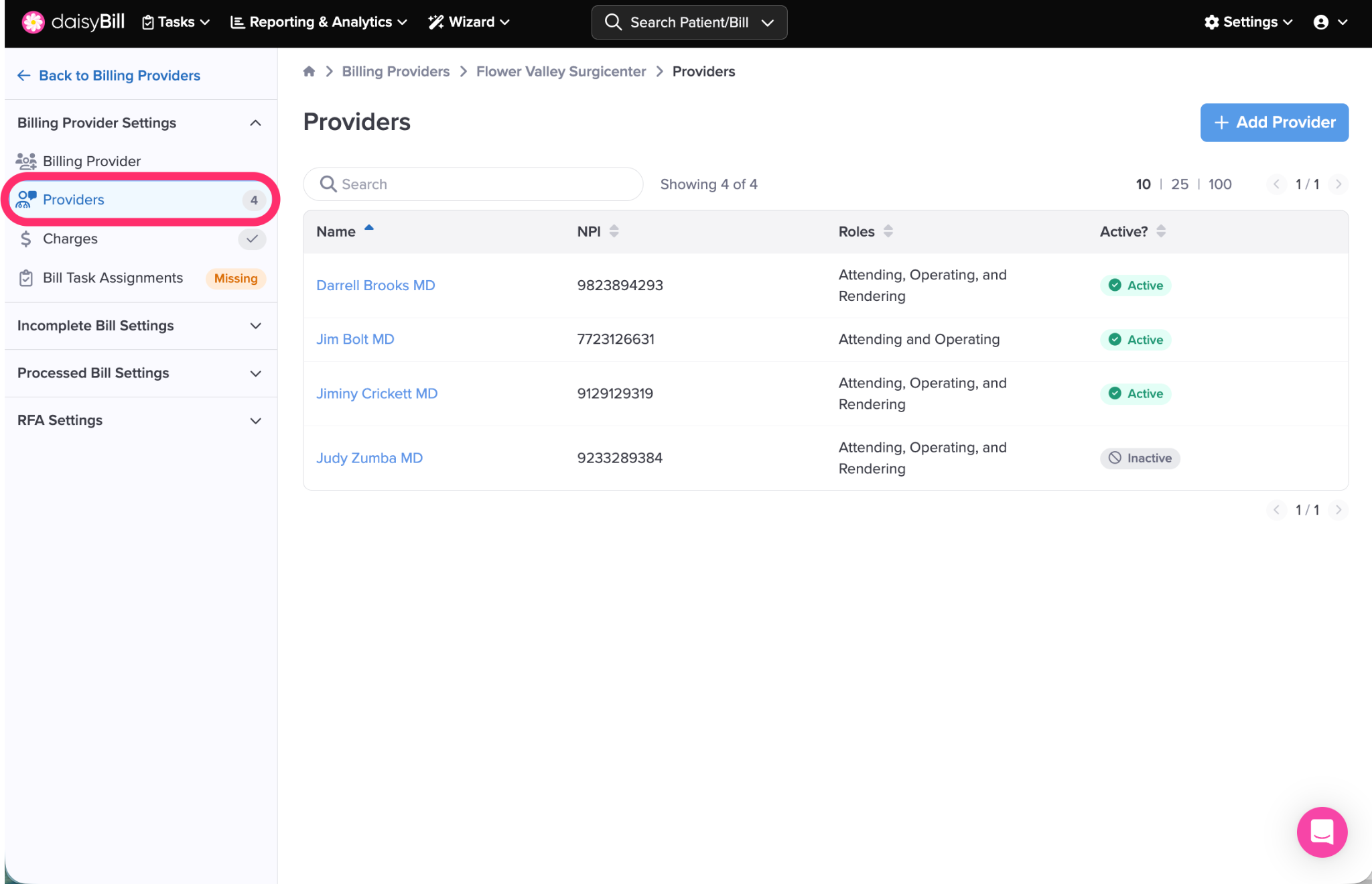
Task: Open Judy Zumba MD provider link
Action: 369,458
